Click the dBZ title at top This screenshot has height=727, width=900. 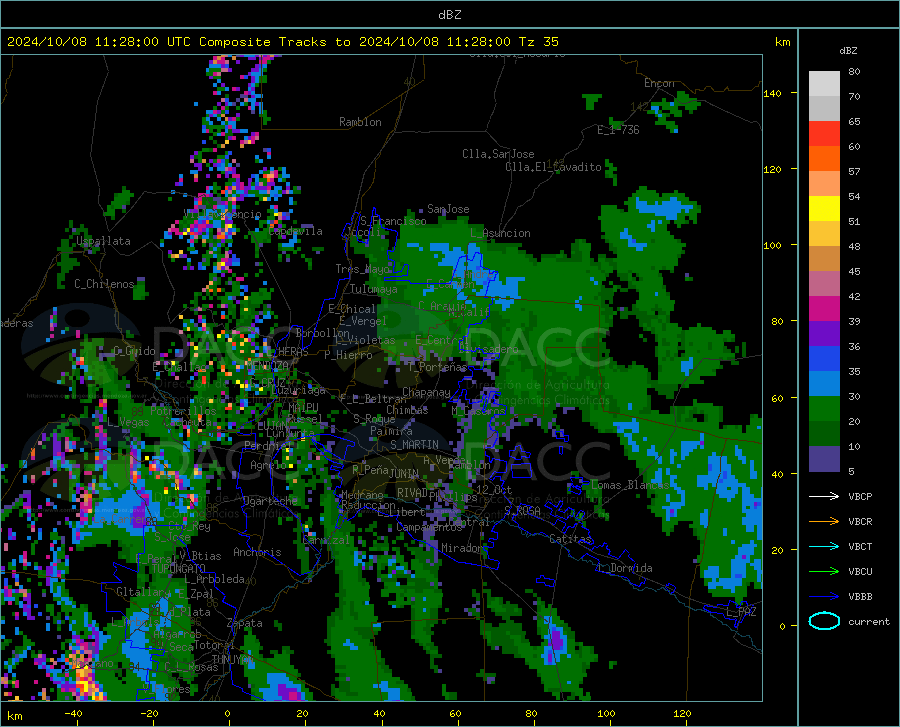tap(449, 15)
